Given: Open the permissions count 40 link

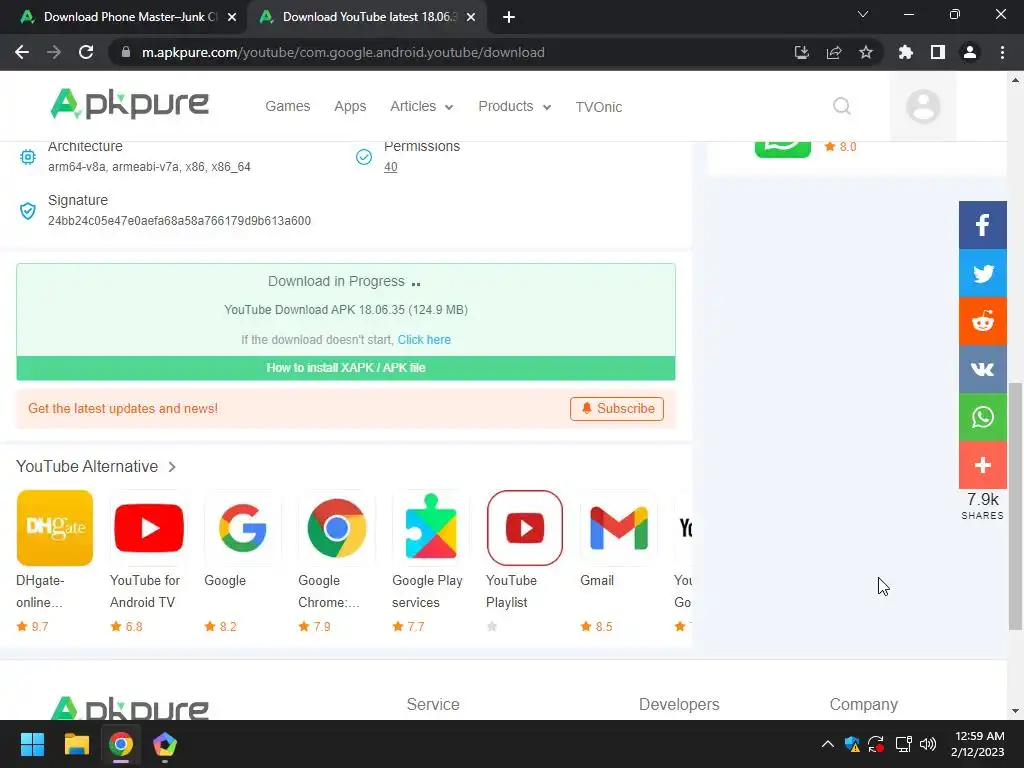Looking at the screenshot, I should pos(391,167).
